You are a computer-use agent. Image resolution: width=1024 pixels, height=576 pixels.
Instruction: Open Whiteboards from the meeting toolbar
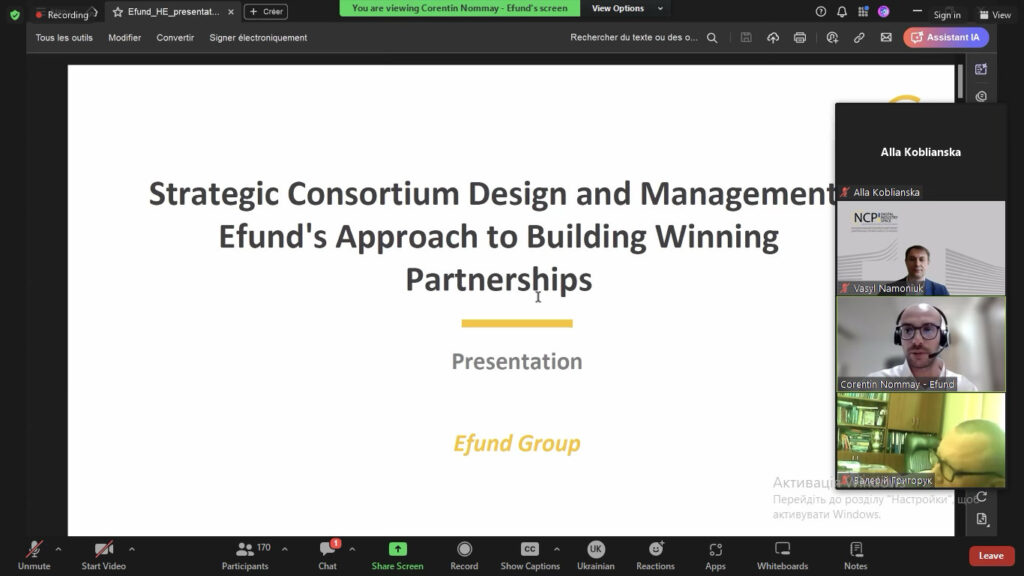[x=782, y=555]
